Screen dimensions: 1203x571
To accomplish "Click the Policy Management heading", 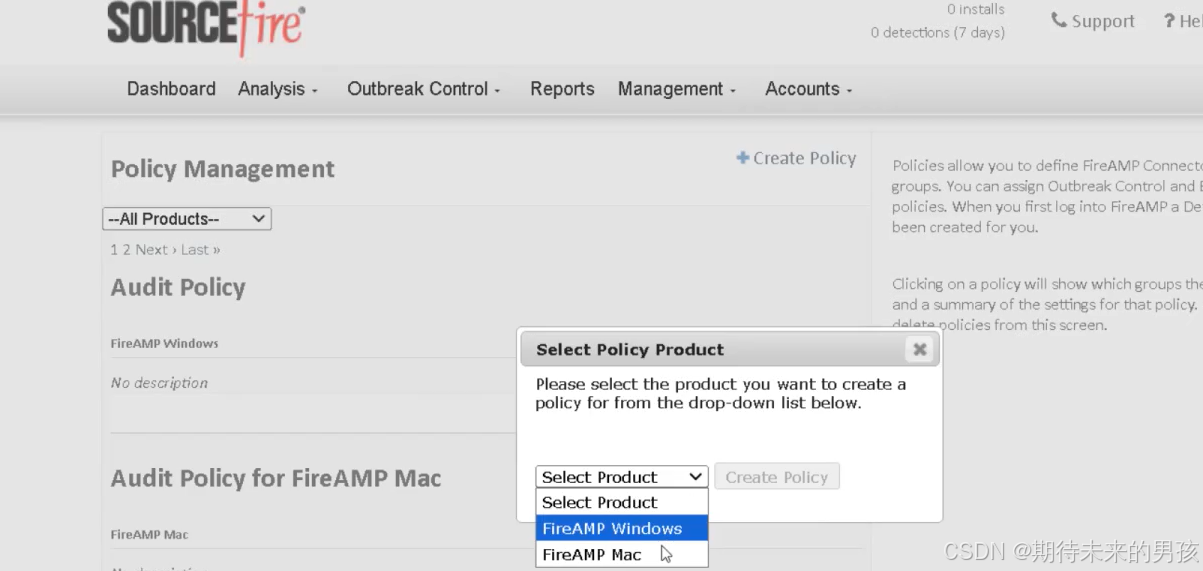I will [223, 169].
